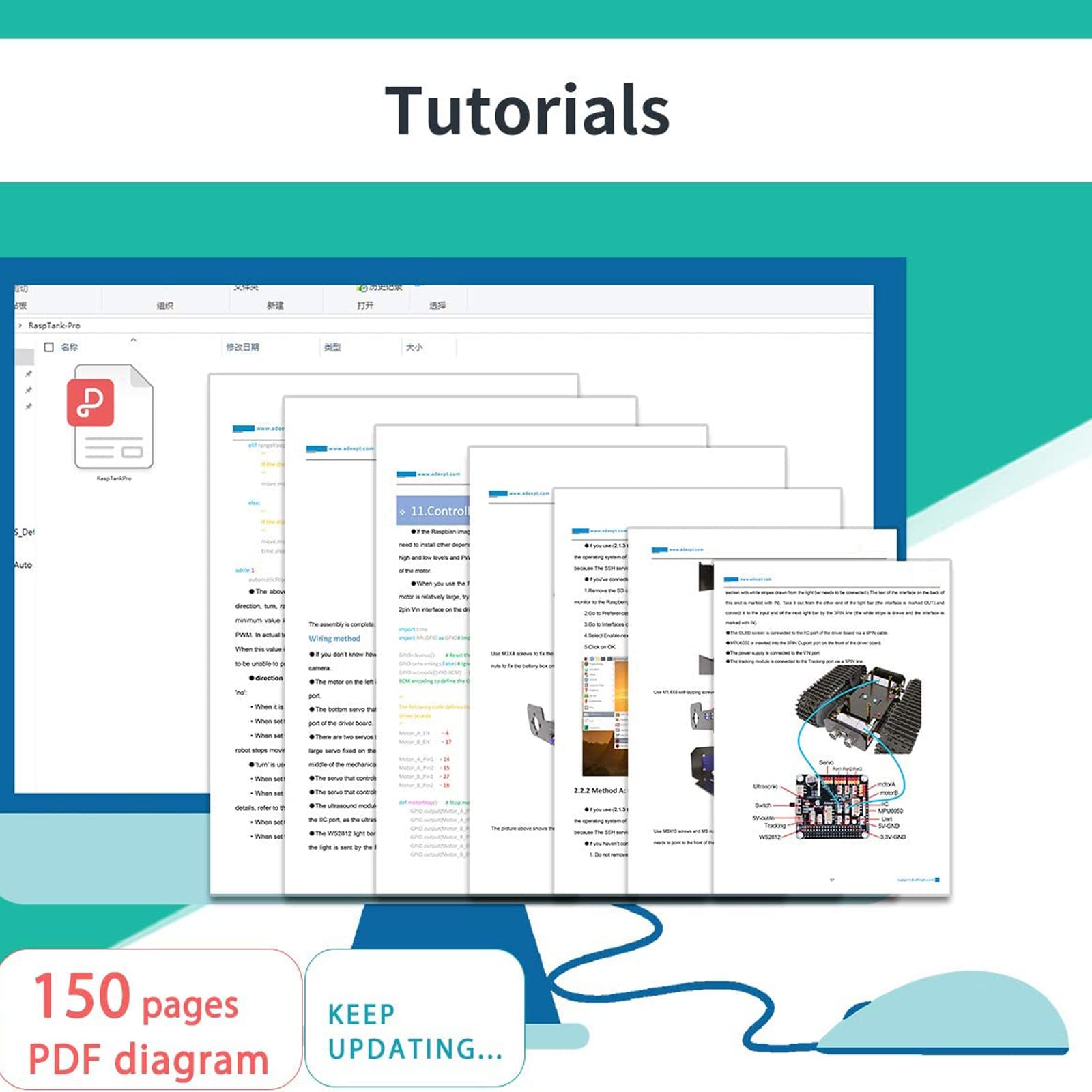Screen dimensions: 1092x1092
Task: Click the "Wiring method" heading on the page
Action: pyautogui.click(x=334, y=639)
